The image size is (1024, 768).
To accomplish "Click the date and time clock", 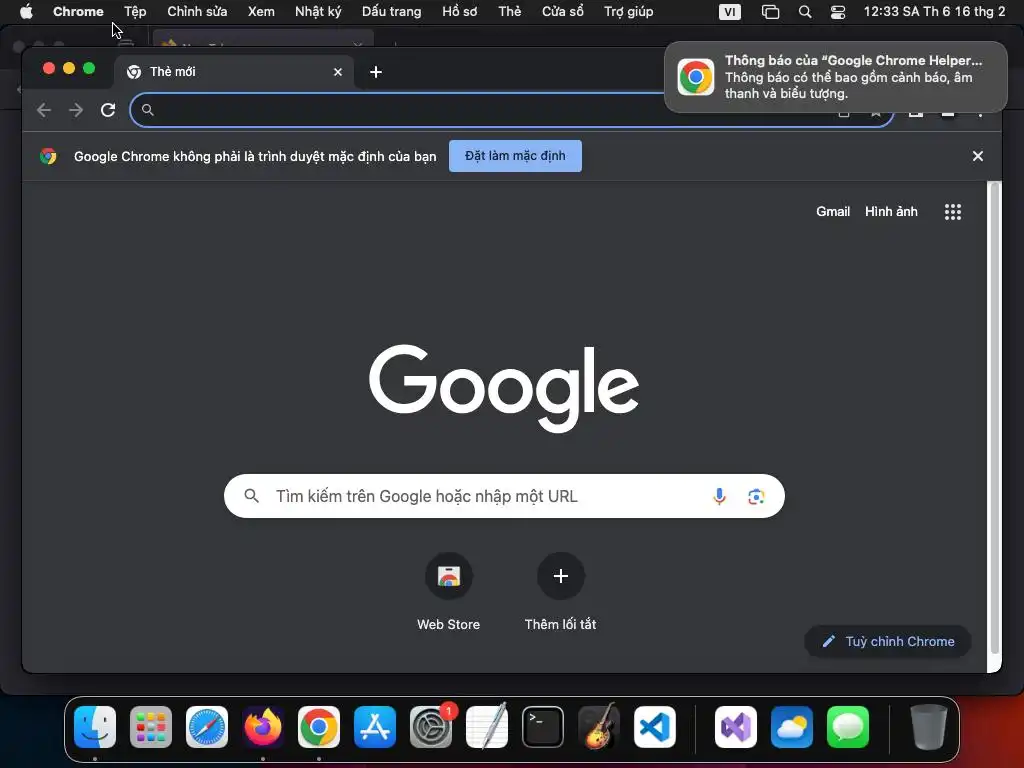I will click(935, 12).
